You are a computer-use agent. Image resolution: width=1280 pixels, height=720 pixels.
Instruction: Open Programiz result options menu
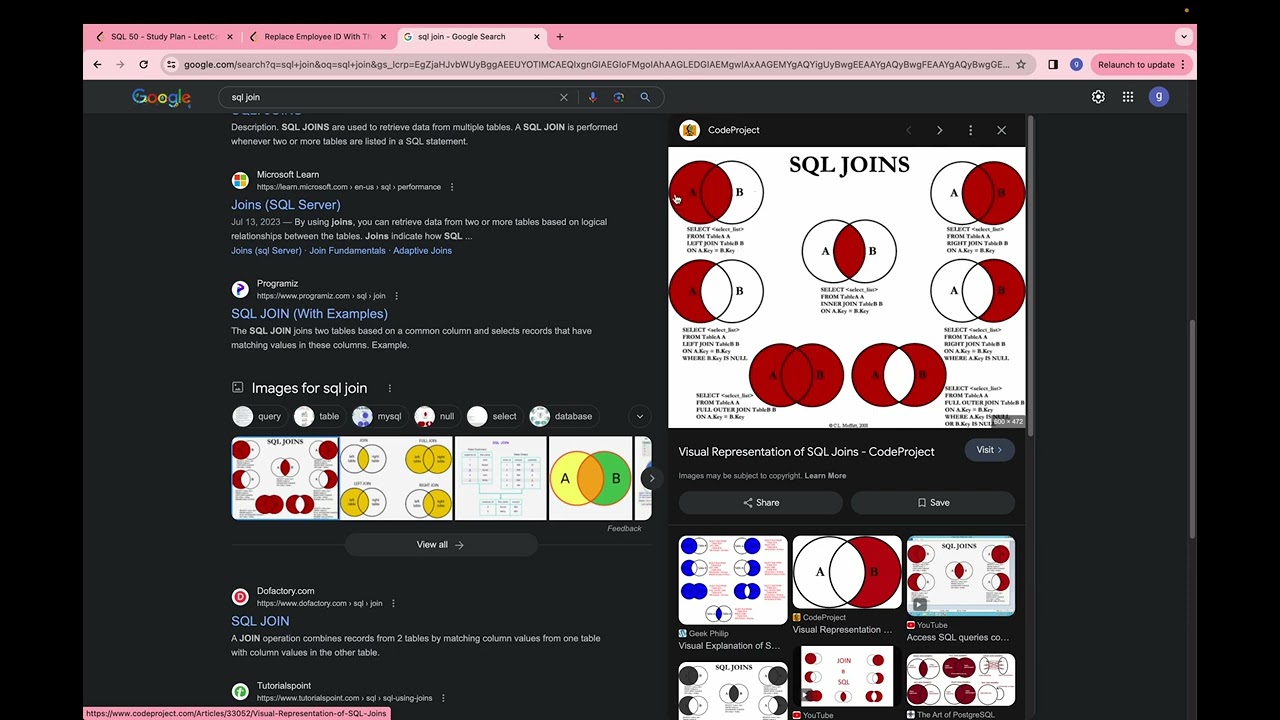[396, 296]
